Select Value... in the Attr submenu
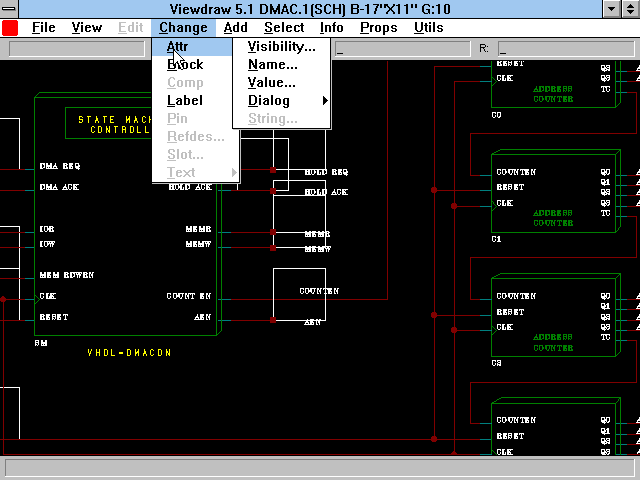This screenshot has width=640, height=480. point(282,82)
